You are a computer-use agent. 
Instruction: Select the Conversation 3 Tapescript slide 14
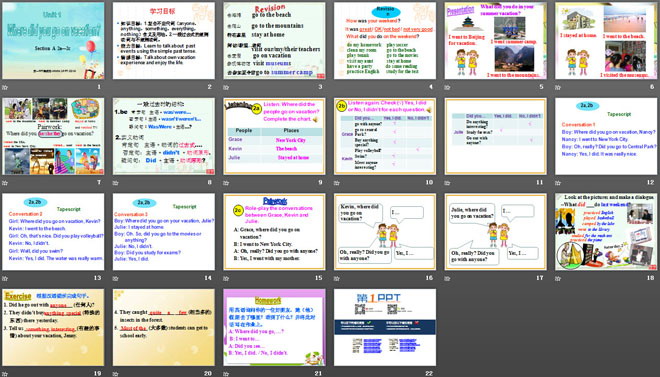click(164, 232)
